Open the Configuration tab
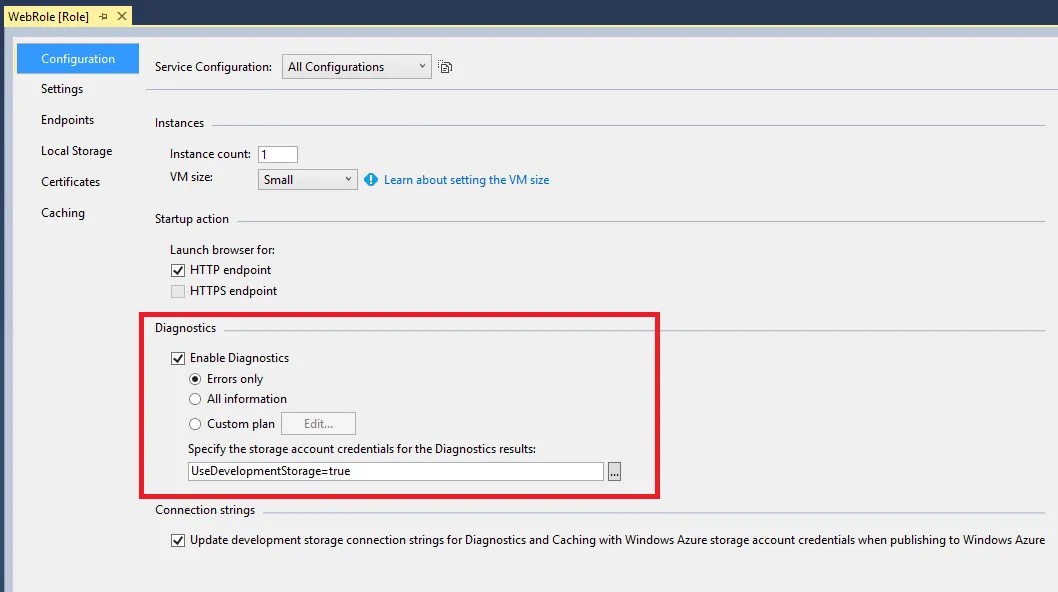Viewport: 1058px width, 592px height. point(78,59)
